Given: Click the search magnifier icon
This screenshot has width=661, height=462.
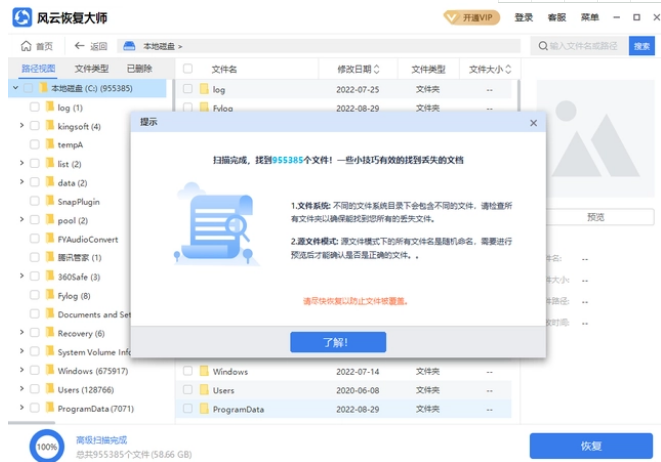Looking at the screenshot, I should click(x=543, y=46).
